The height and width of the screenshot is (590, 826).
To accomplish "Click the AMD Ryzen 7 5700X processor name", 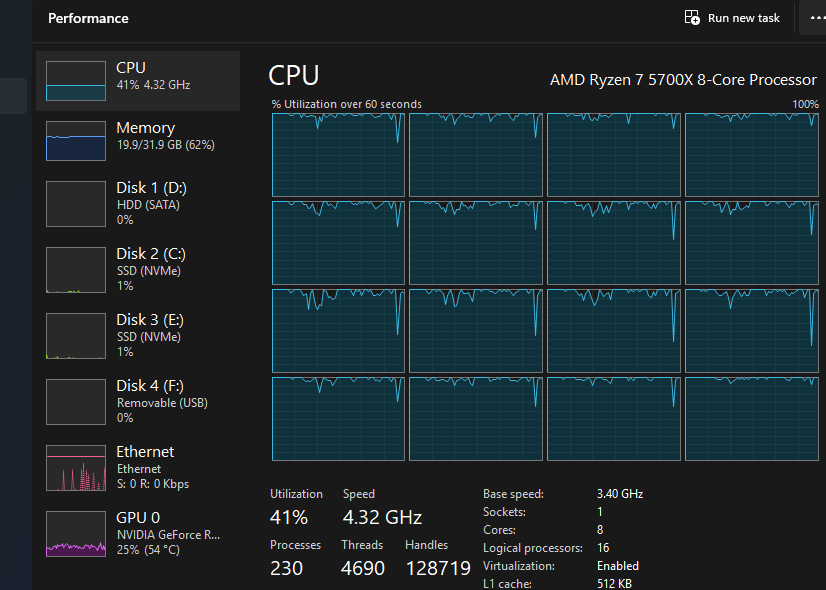I will click(683, 80).
